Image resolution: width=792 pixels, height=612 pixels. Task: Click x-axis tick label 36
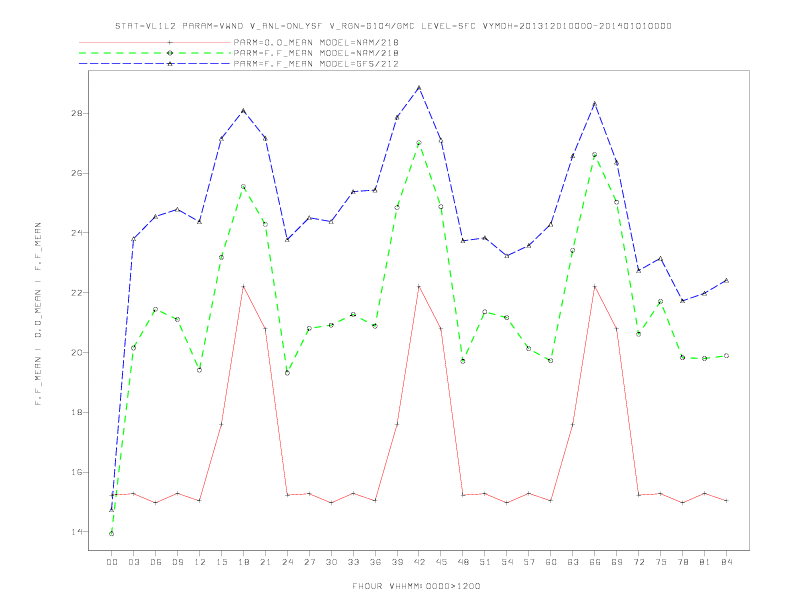tap(375, 562)
